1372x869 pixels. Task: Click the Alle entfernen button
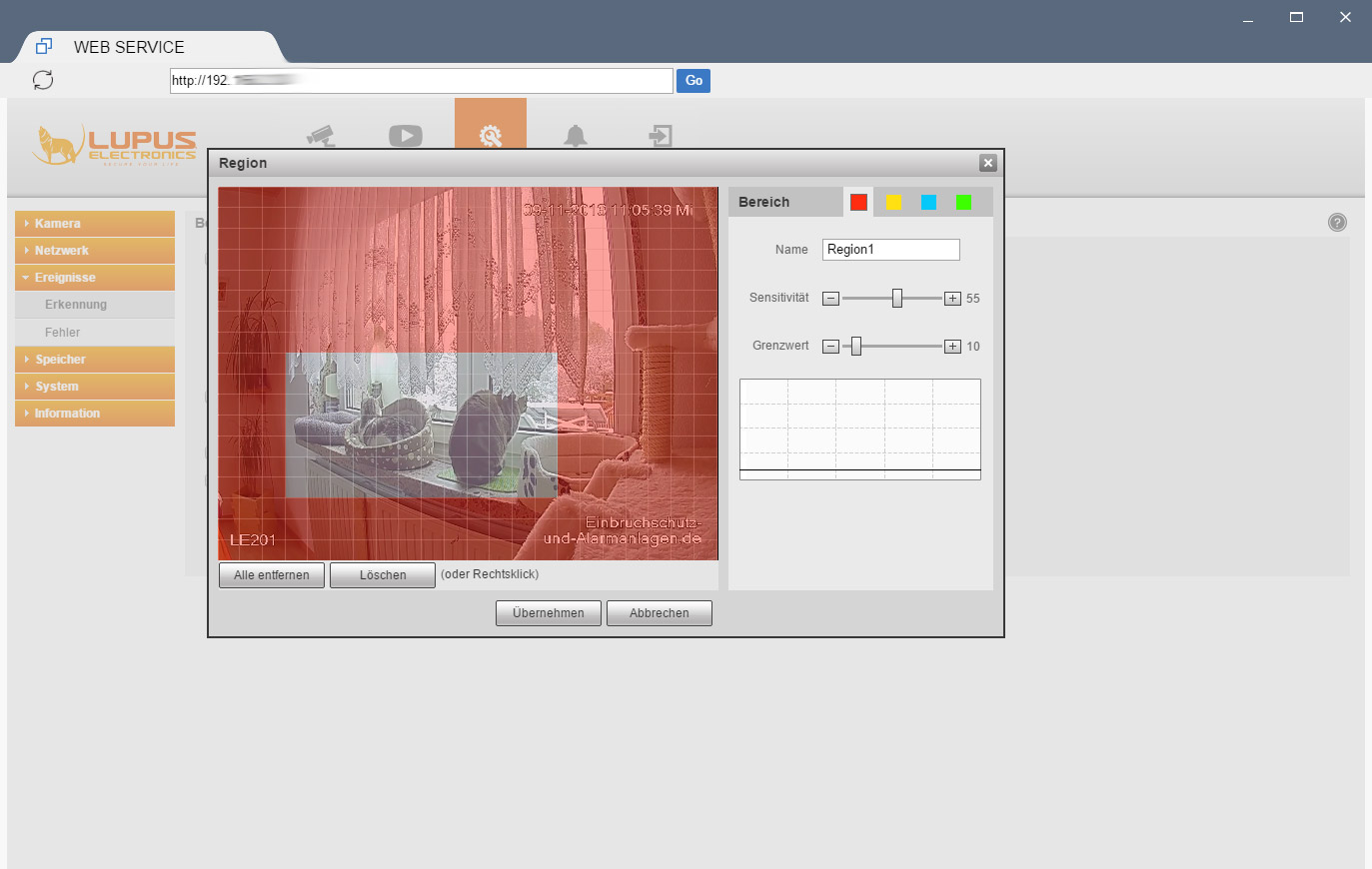(272, 575)
